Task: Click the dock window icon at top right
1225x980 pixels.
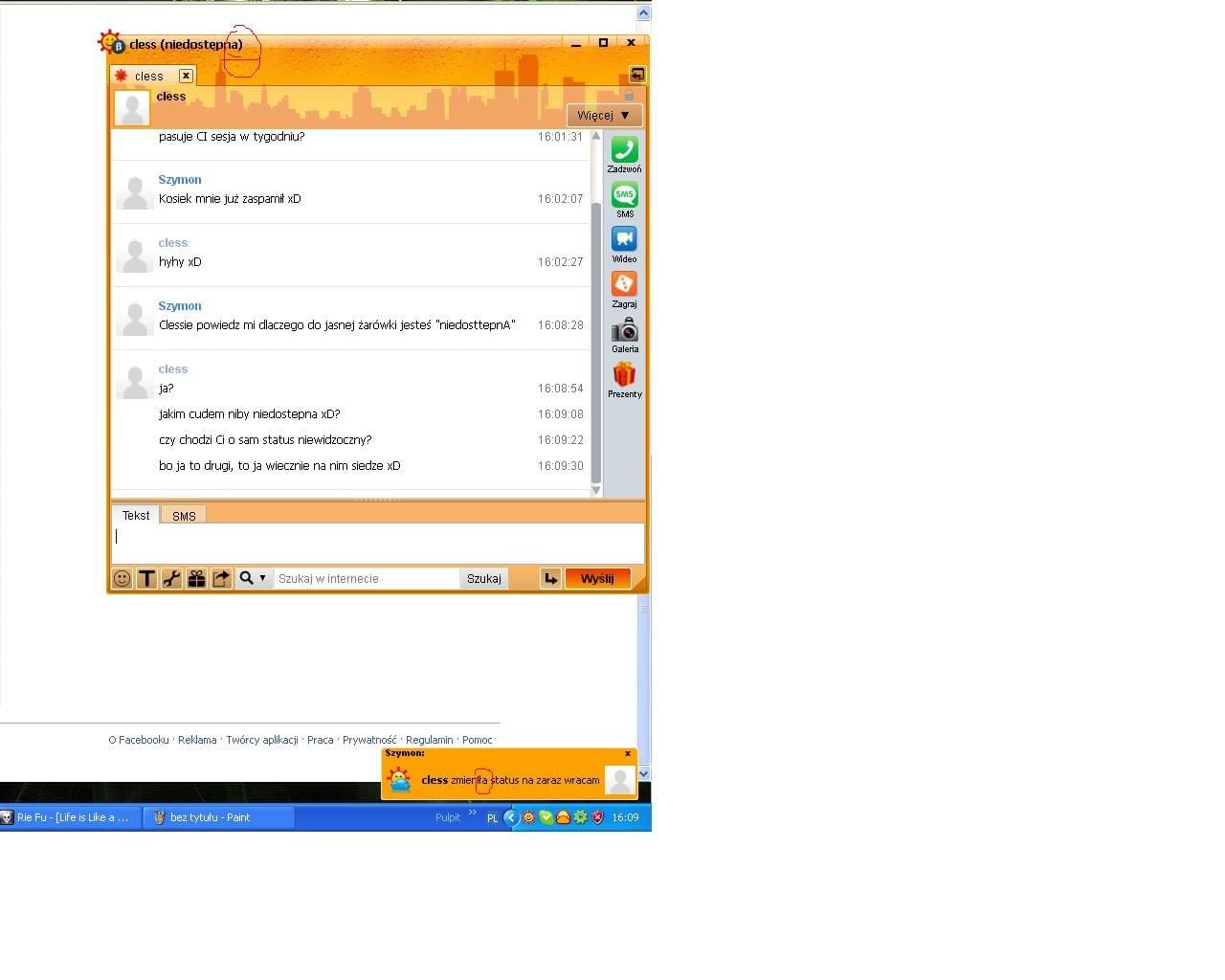Action: pos(637,75)
